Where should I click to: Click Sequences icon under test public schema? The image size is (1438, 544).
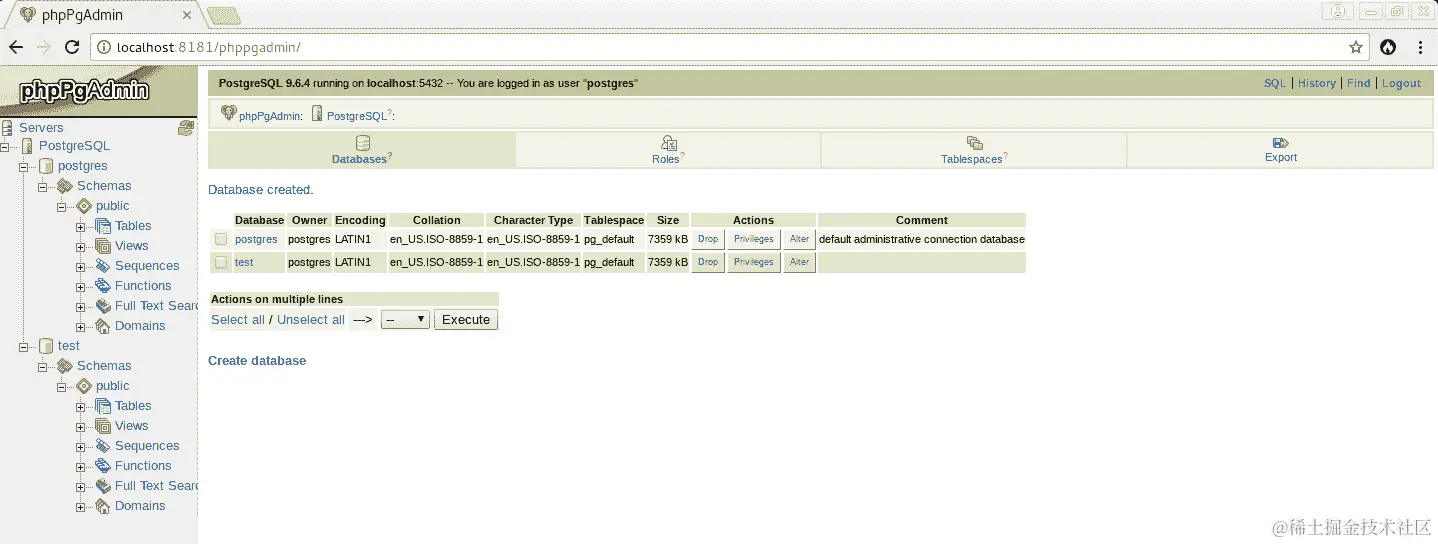(103, 446)
